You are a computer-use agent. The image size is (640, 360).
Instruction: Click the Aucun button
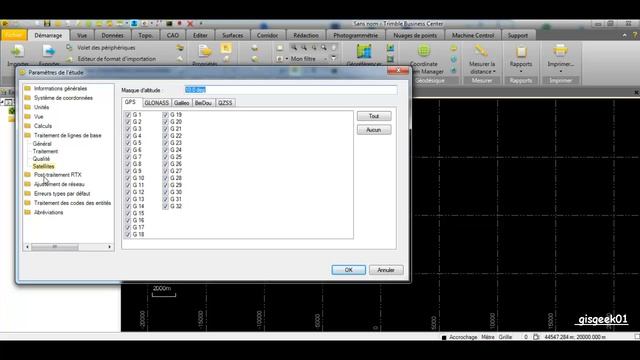click(374, 130)
